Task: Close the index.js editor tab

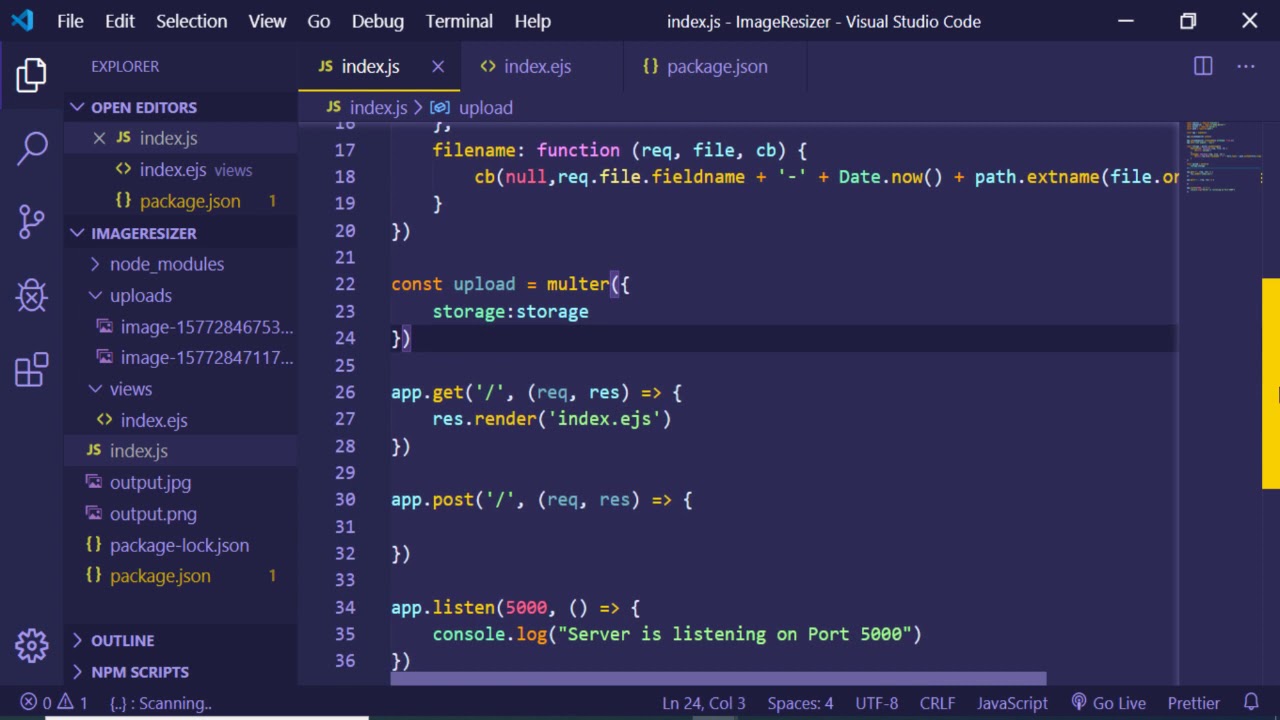Action: coord(438,66)
